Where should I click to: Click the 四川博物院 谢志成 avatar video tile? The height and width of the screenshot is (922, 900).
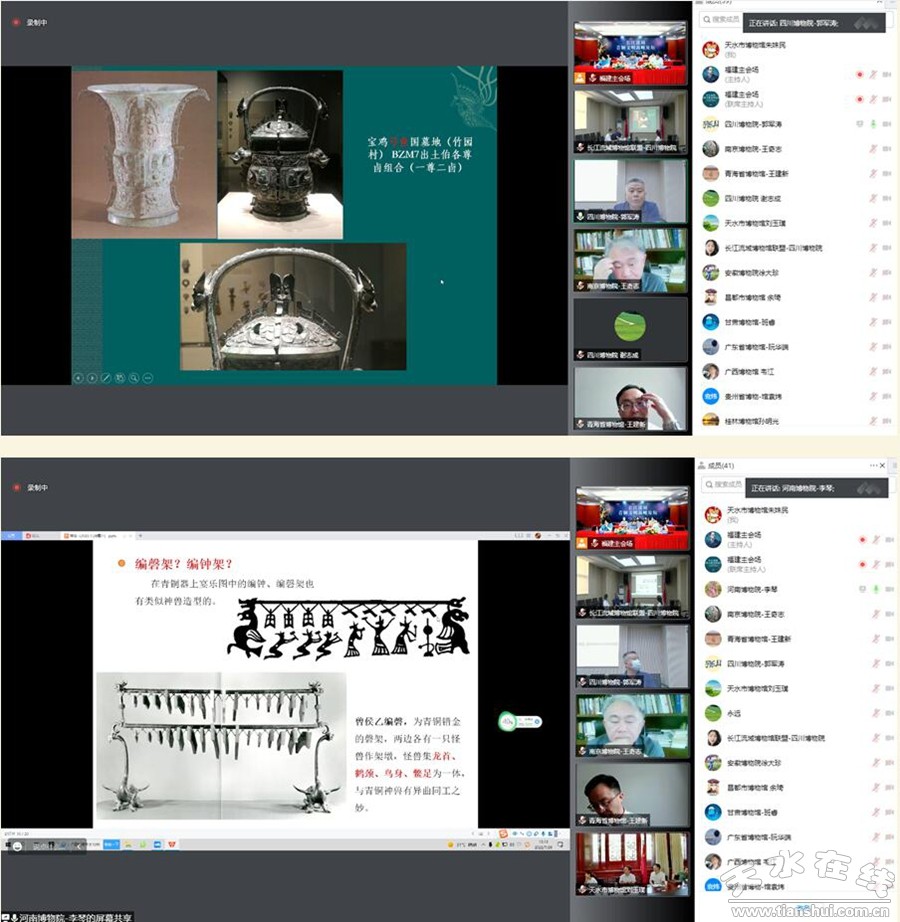click(631, 328)
